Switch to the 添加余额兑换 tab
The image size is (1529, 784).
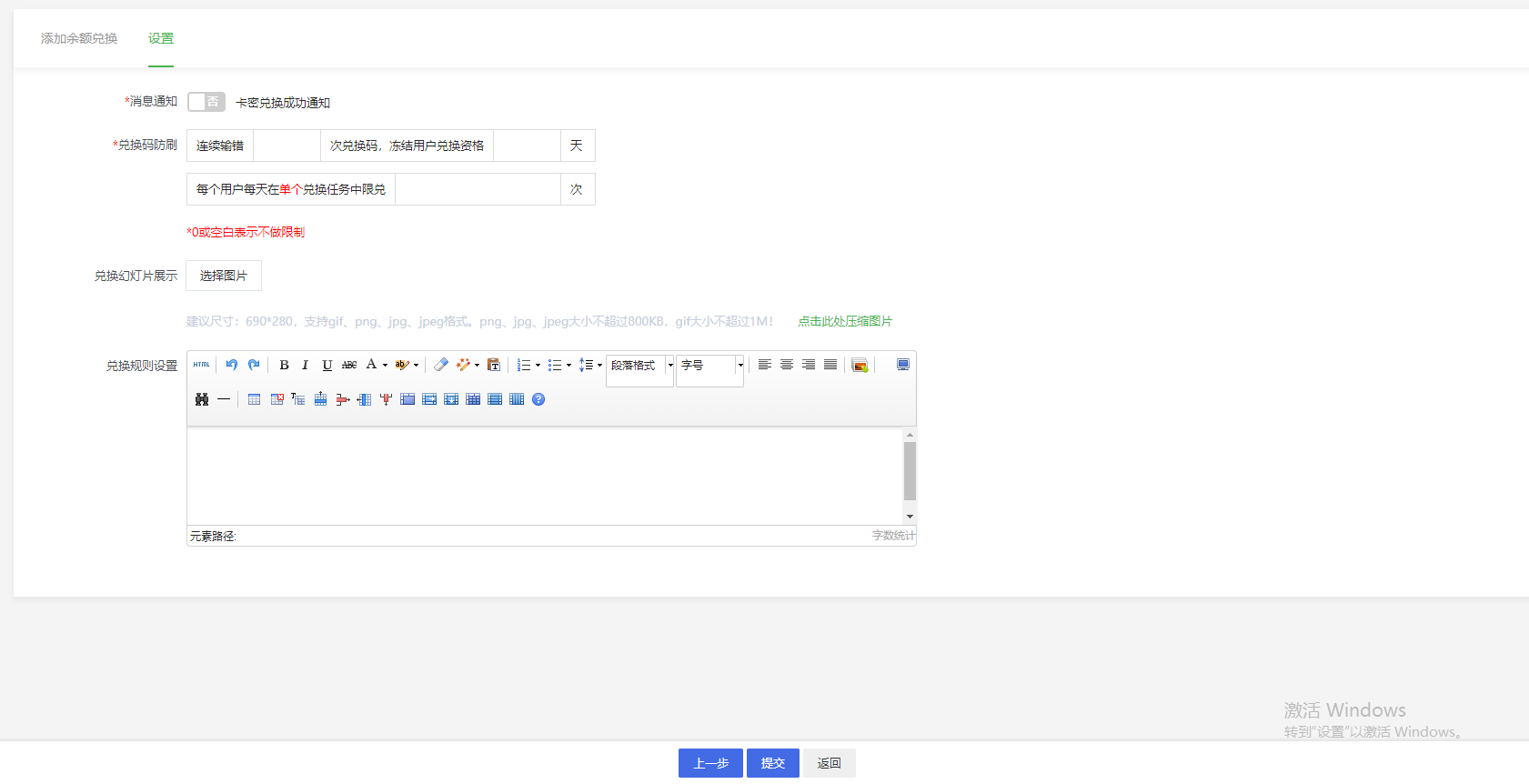tap(79, 38)
